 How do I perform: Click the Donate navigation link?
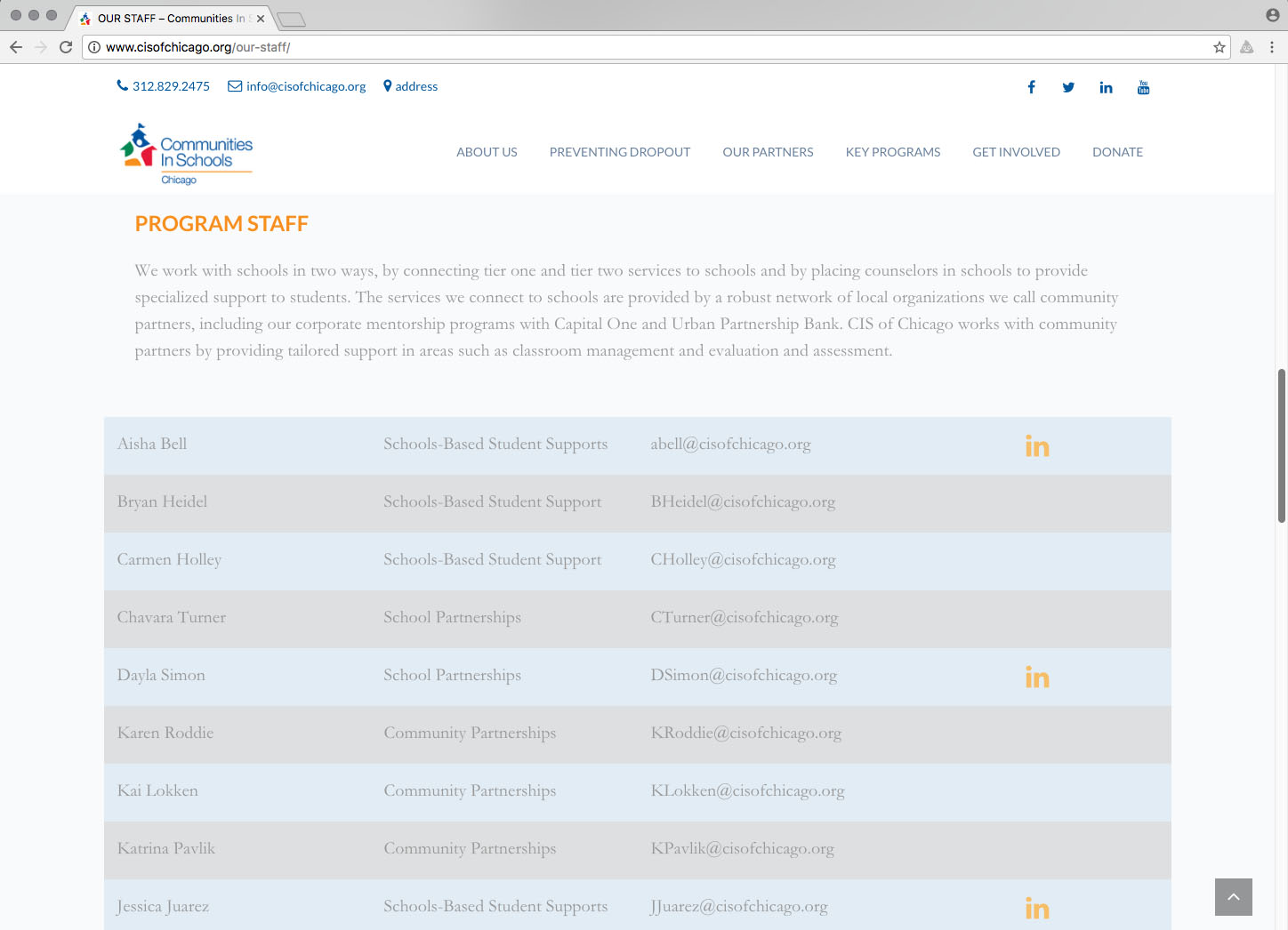click(x=1117, y=152)
